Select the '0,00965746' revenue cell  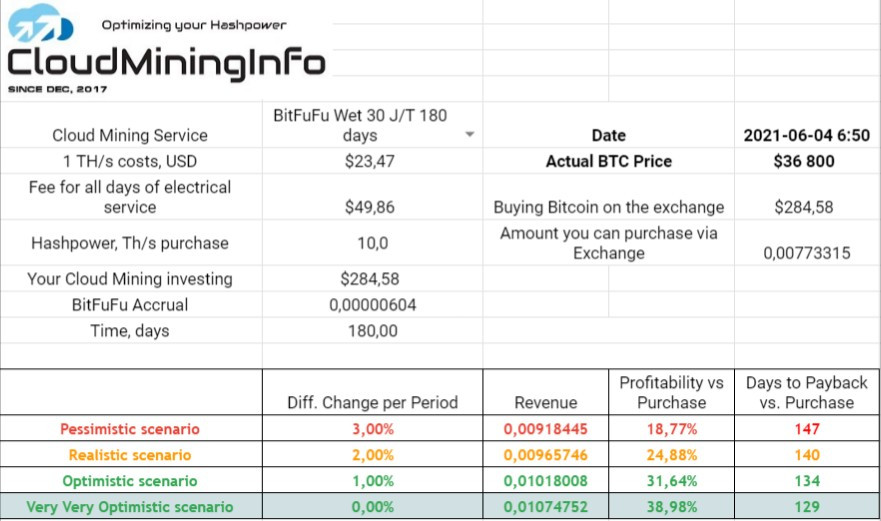(x=546, y=455)
